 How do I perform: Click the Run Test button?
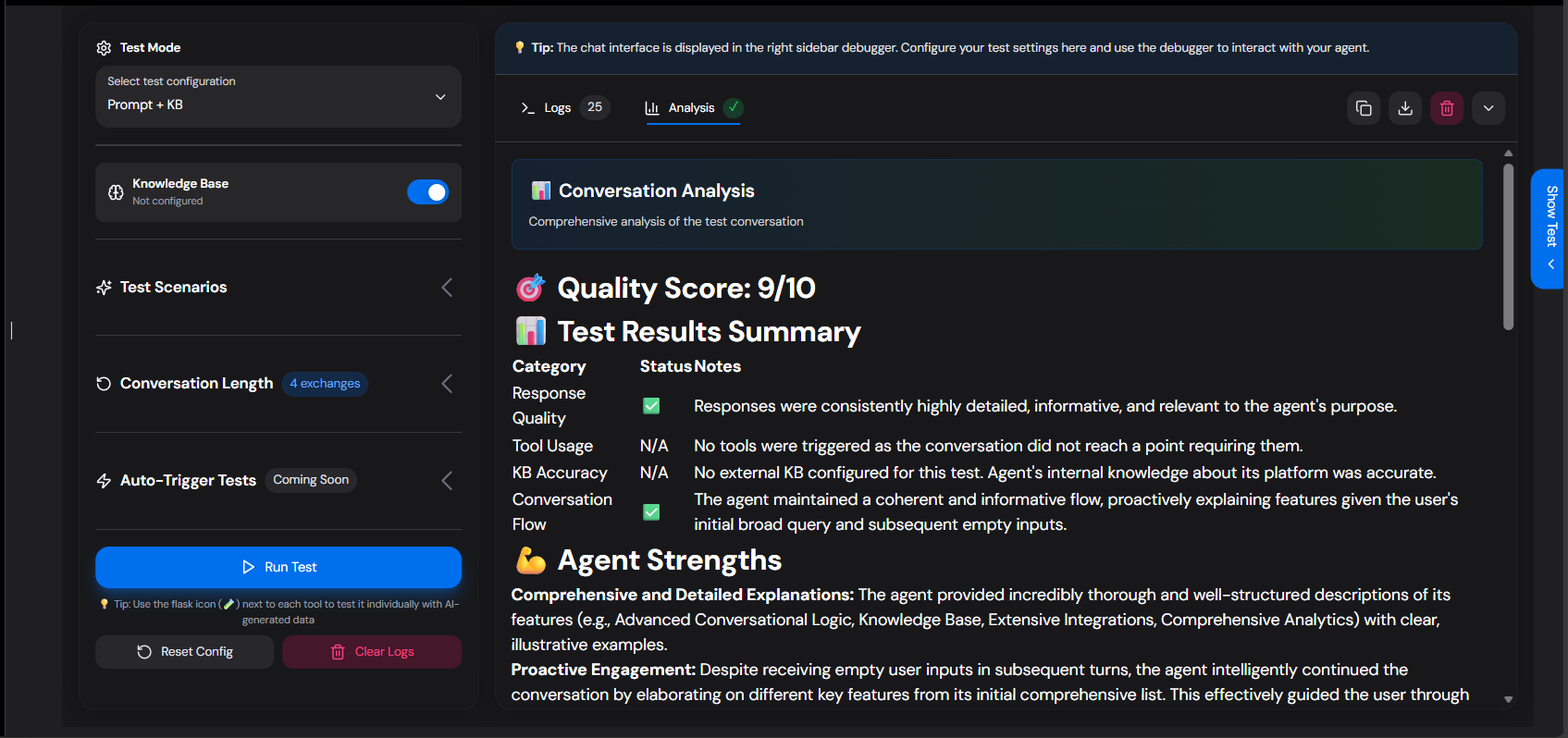[x=278, y=567]
